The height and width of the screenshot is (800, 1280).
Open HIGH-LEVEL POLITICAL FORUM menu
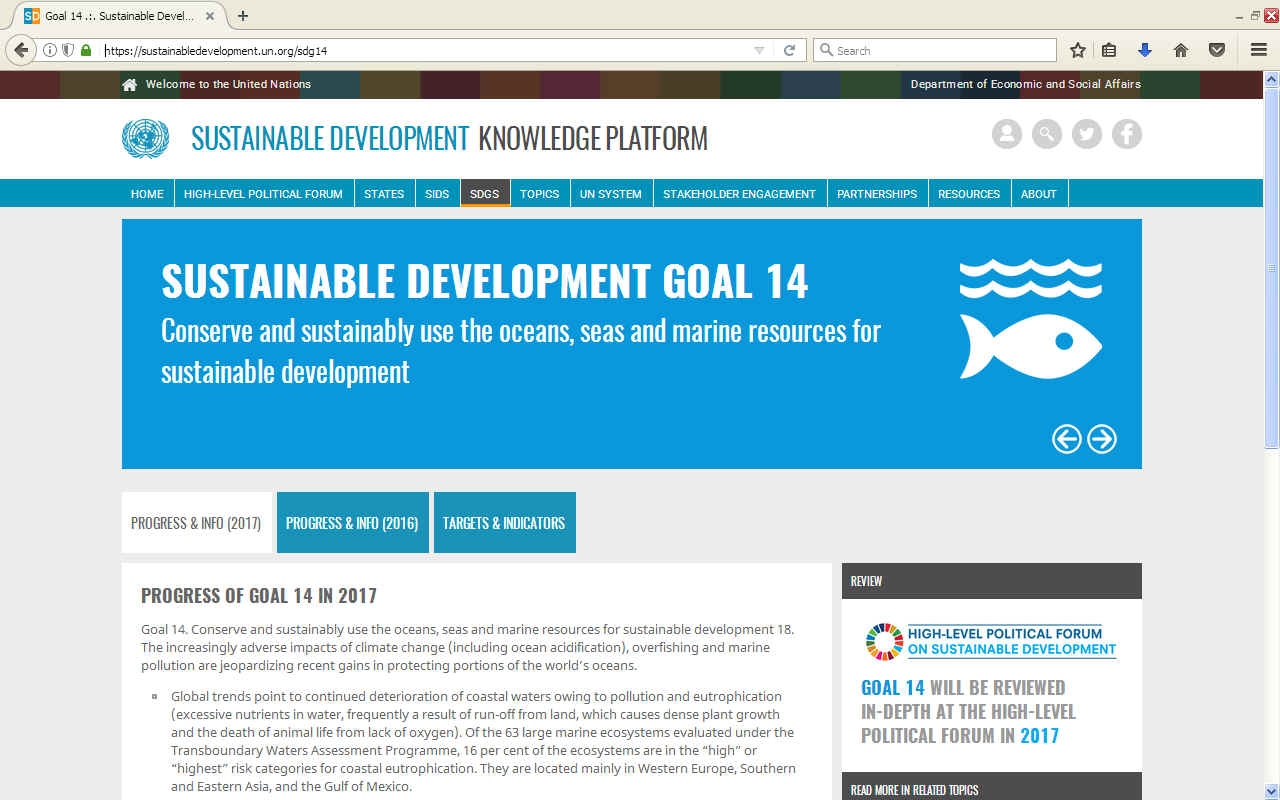click(x=263, y=194)
